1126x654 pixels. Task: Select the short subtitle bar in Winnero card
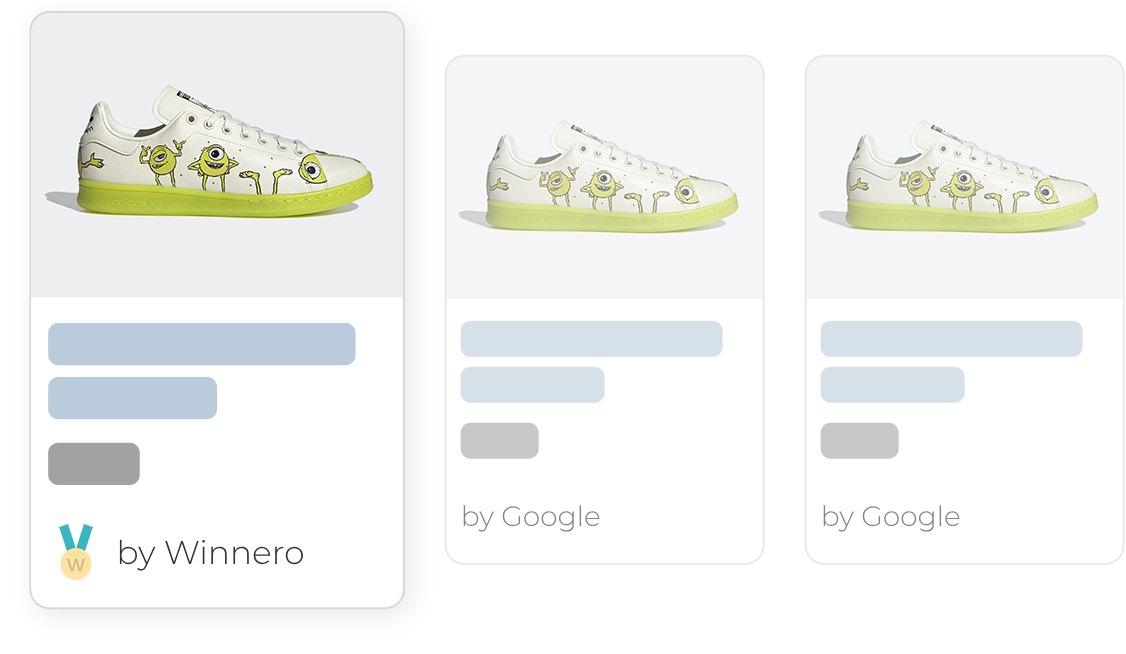coord(132,398)
